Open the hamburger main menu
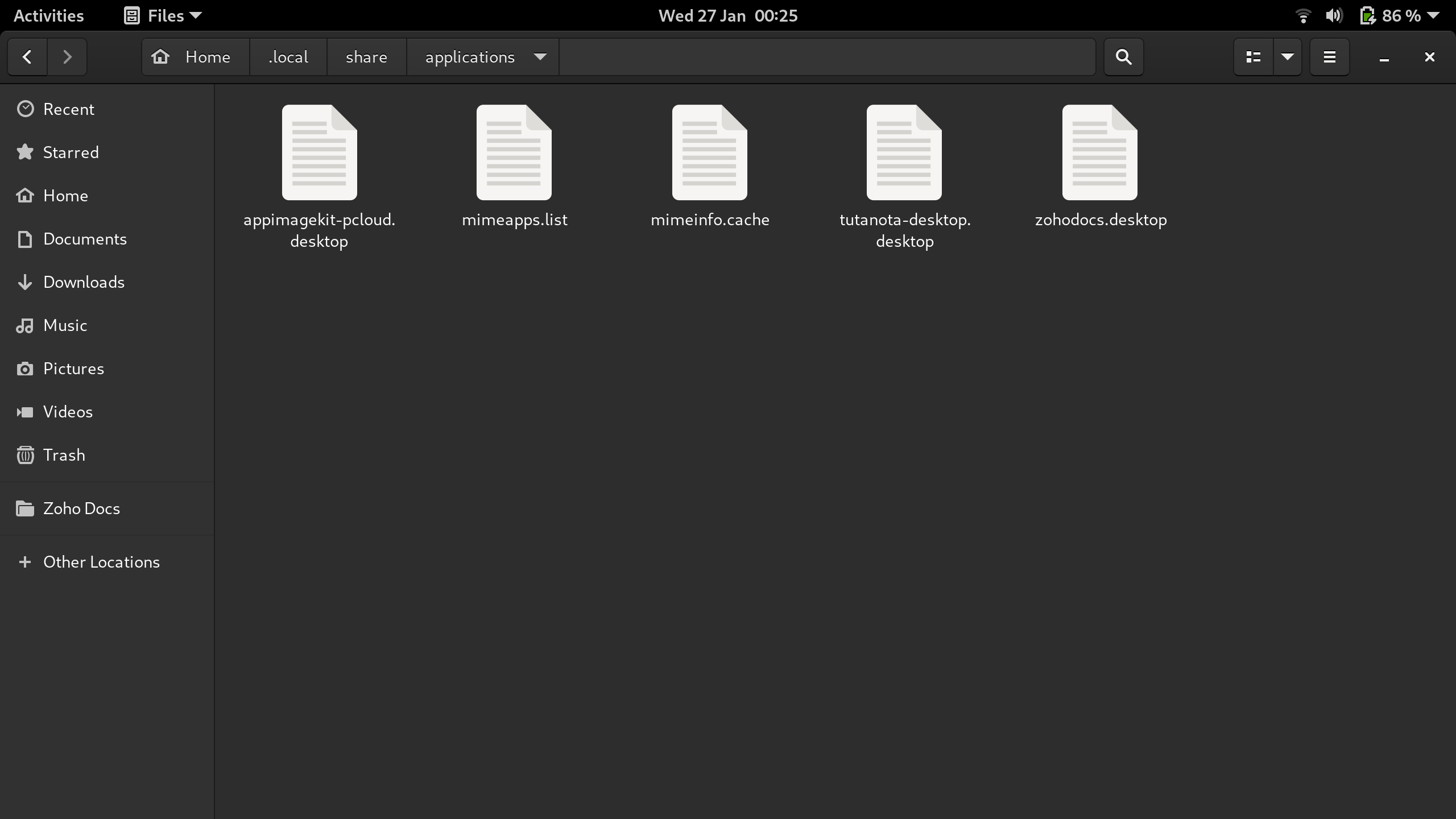 [x=1329, y=57]
